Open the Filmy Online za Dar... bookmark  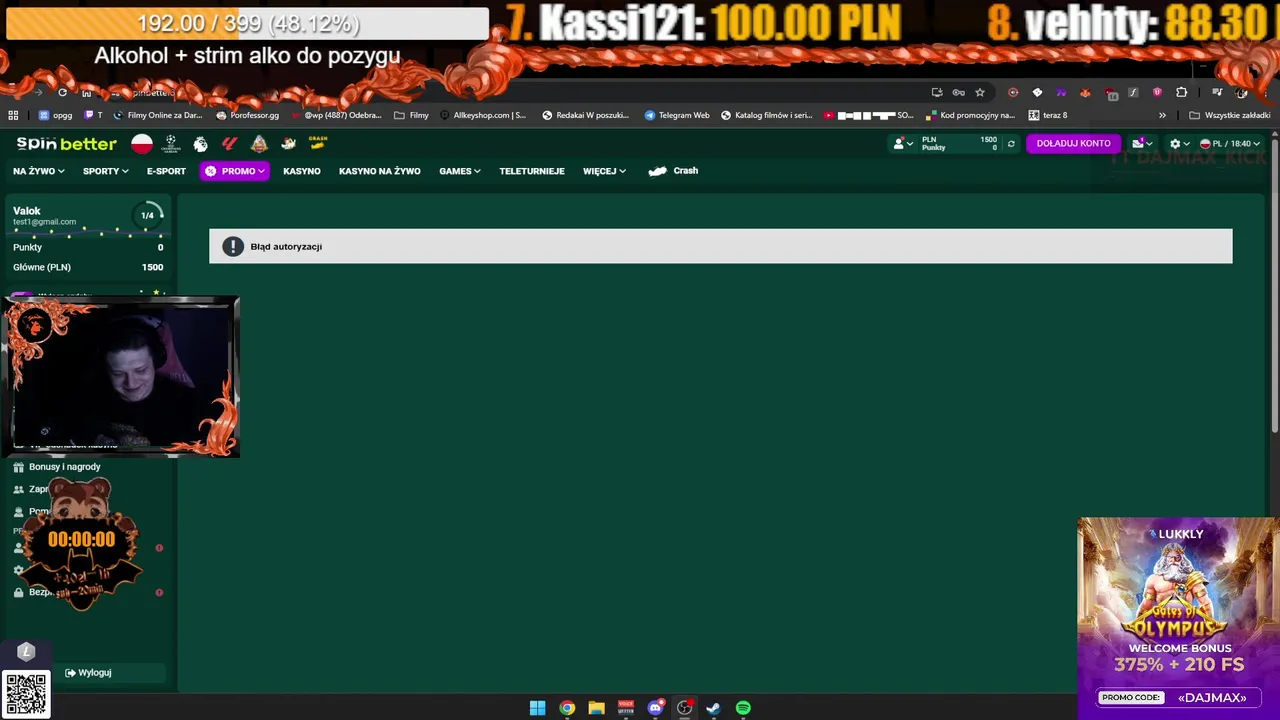coord(157,115)
